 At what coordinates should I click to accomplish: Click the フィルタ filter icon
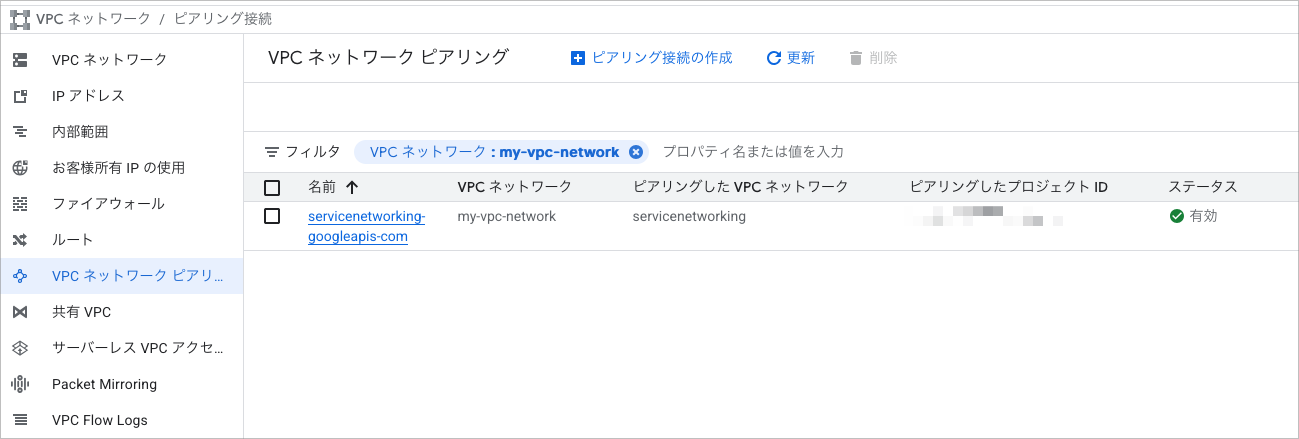[272, 152]
